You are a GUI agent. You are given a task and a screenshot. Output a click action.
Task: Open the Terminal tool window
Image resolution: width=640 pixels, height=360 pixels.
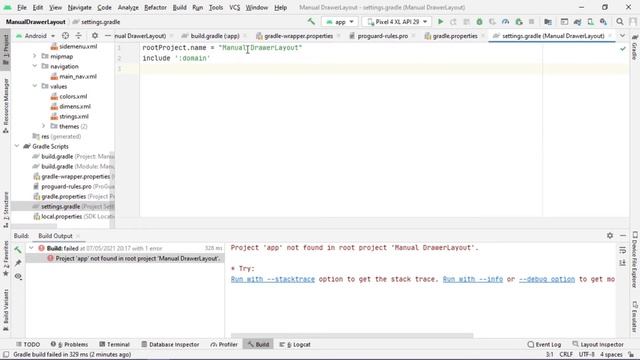point(114,344)
